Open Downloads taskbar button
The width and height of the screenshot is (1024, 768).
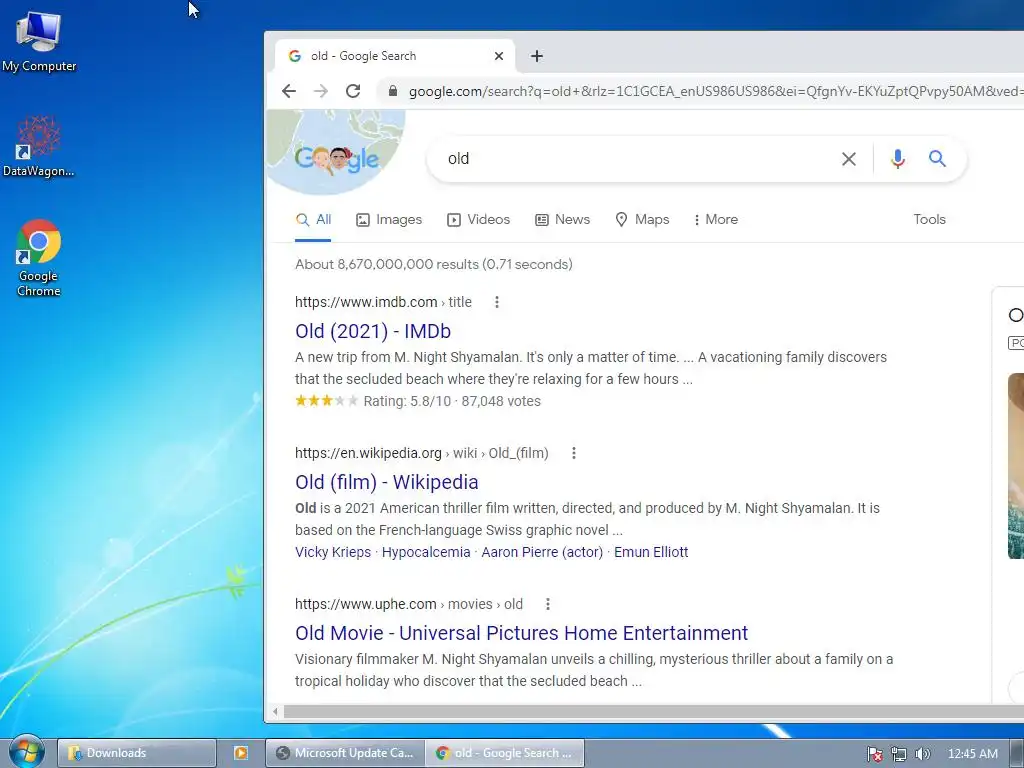[136, 753]
